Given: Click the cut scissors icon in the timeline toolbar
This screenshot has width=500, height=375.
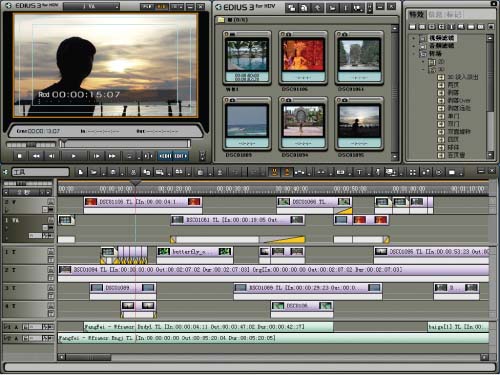Looking at the screenshot, I should [x=133, y=172].
